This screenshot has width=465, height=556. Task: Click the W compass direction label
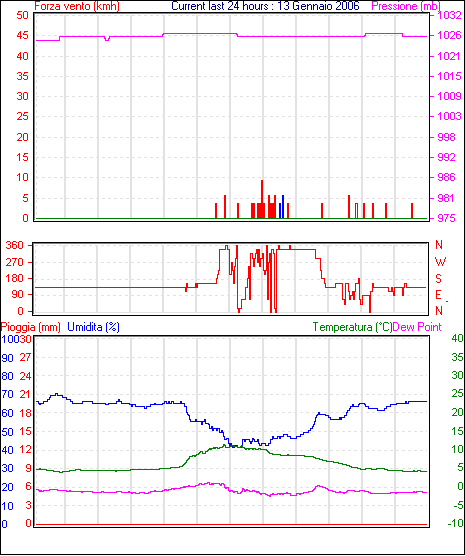click(440, 262)
